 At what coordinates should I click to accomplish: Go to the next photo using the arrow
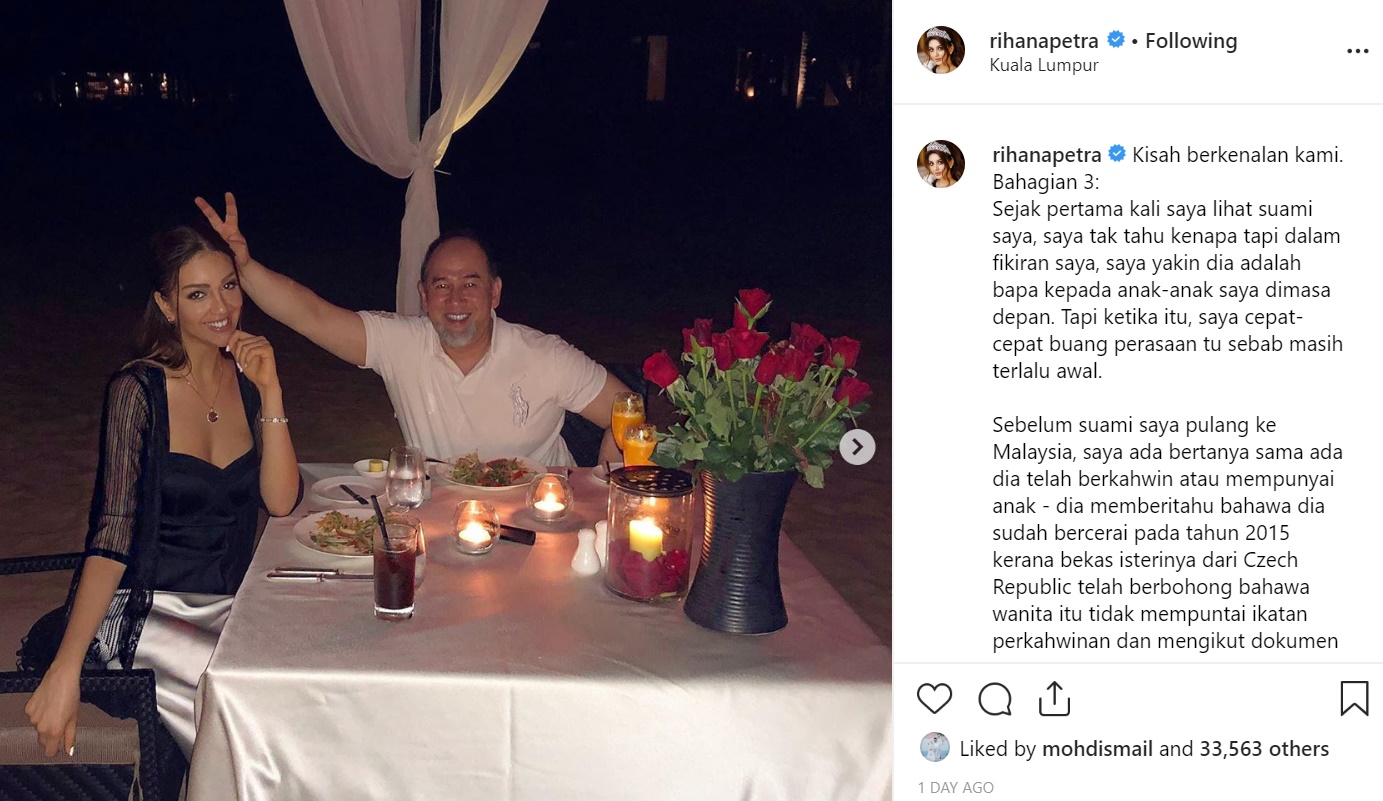(857, 446)
